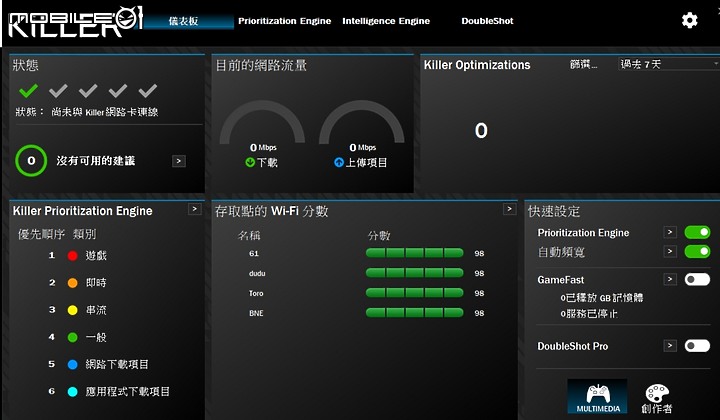Click the 0 Mbps value above 上傳項目
This screenshot has height=420, width=720.
pos(363,147)
